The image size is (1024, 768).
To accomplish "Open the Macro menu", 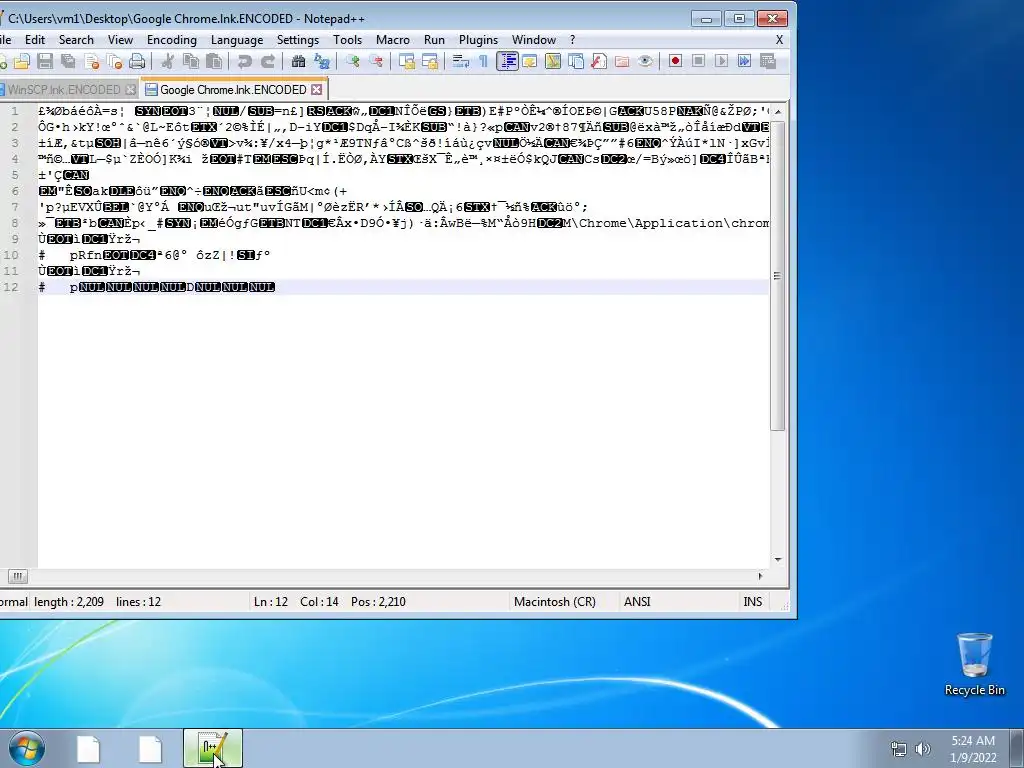I will pos(392,40).
